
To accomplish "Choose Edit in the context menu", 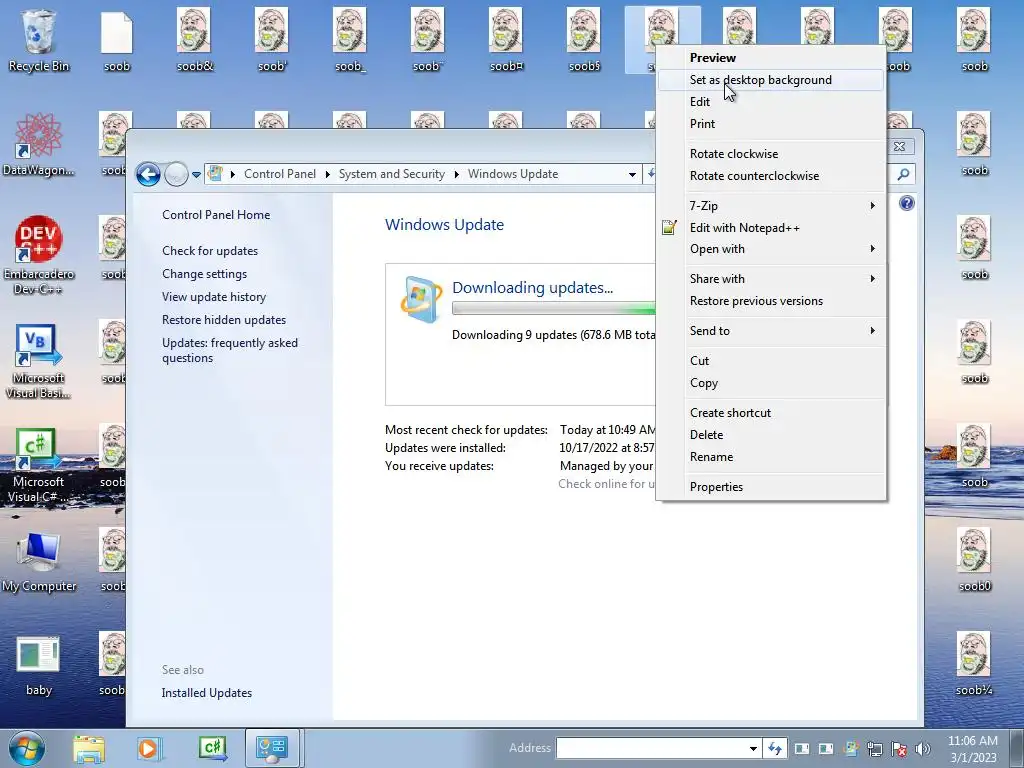I will point(771,102).
